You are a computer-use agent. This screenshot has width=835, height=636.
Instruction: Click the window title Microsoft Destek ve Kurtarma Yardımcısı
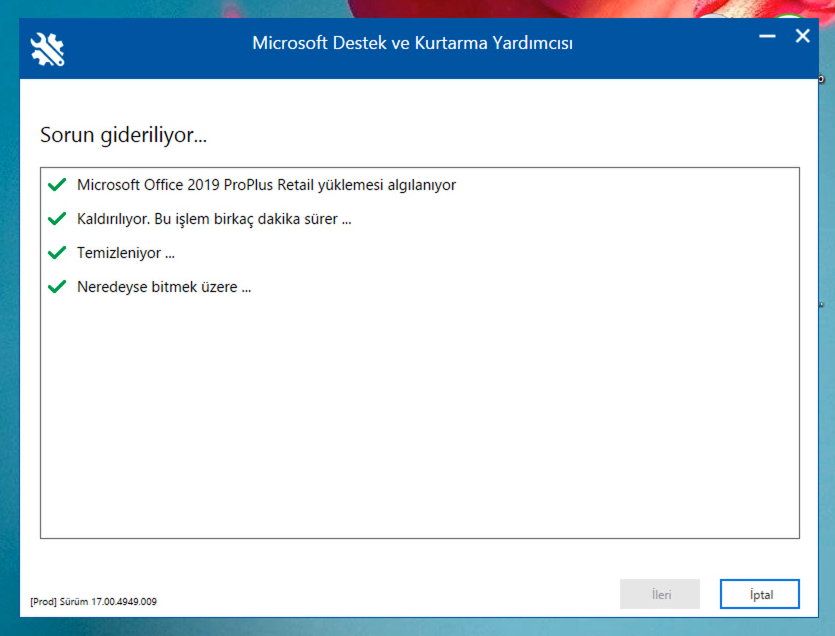pyautogui.click(x=412, y=43)
